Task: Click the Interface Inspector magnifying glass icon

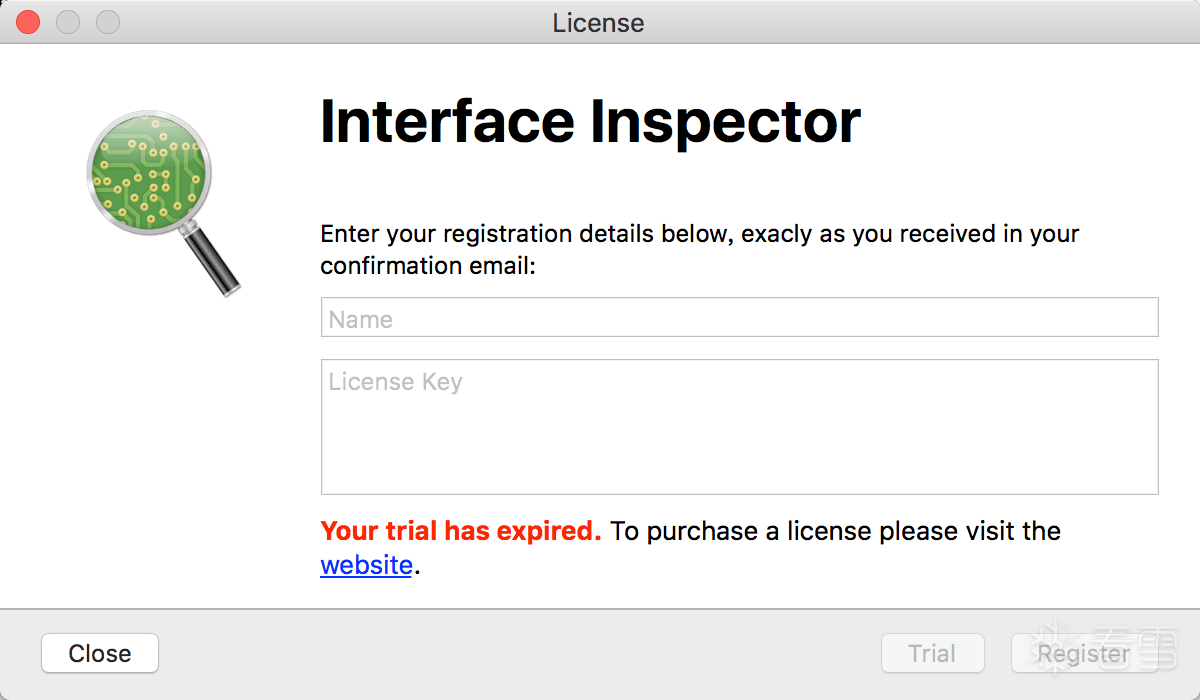Action: [163, 203]
